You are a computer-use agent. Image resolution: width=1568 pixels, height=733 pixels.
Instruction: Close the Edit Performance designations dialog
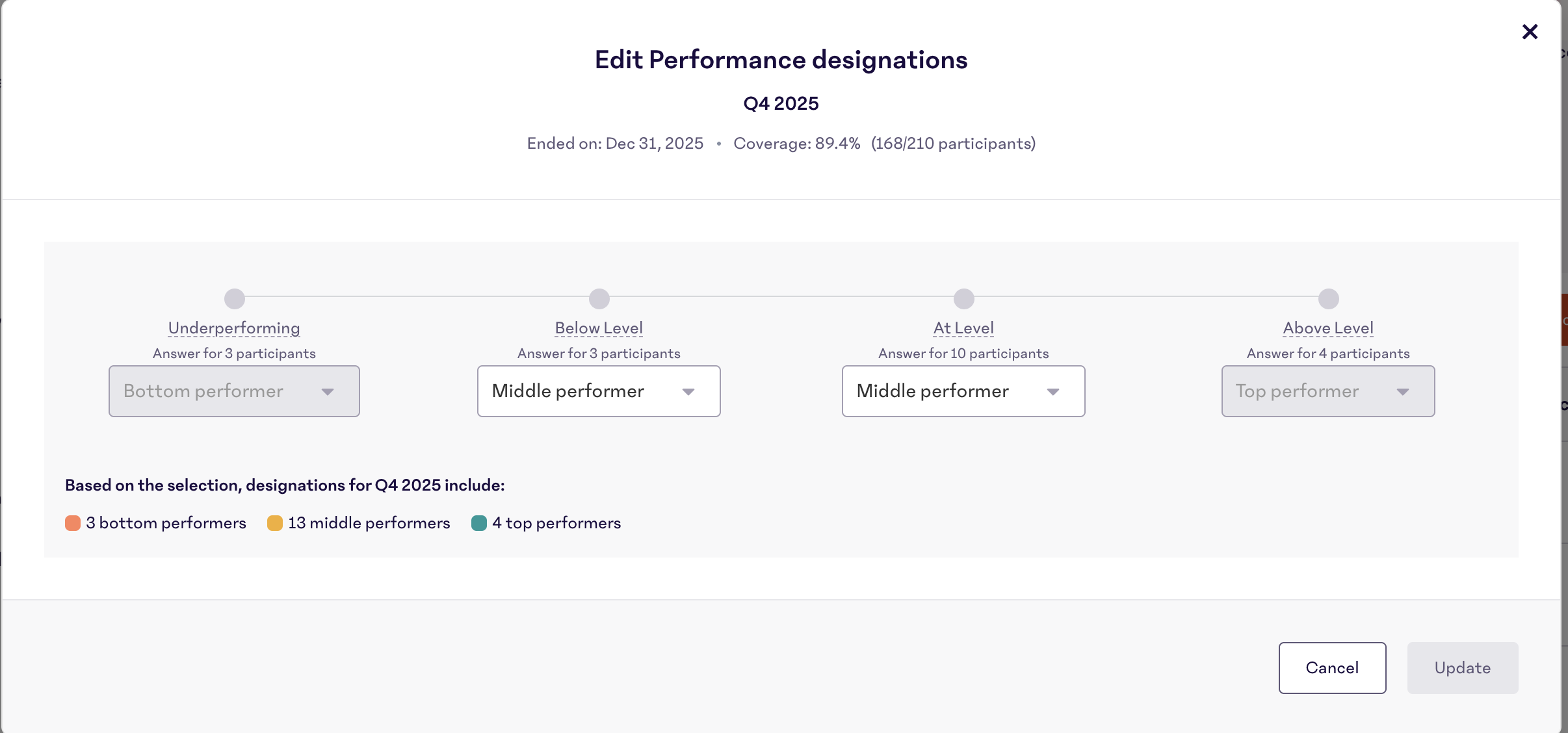point(1530,31)
